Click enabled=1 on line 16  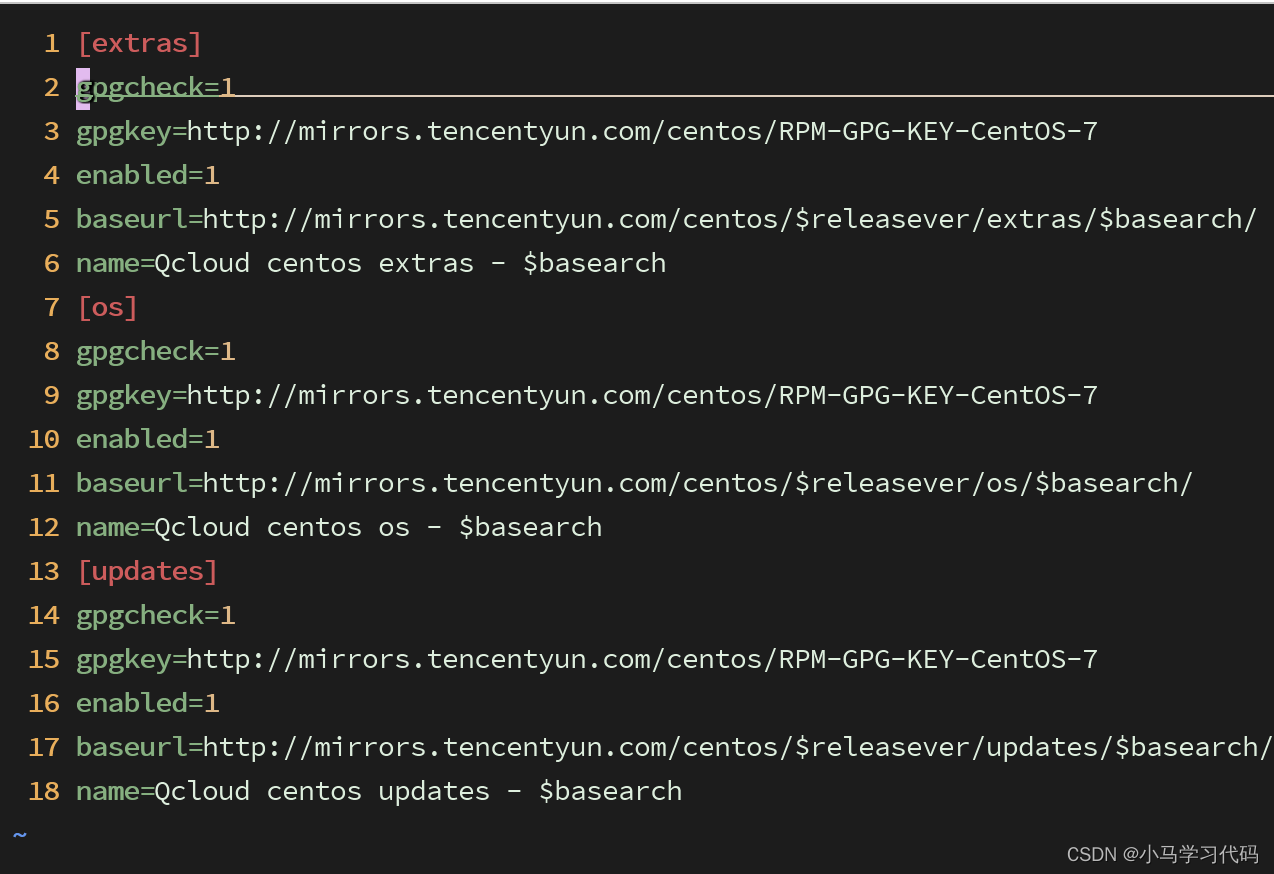[148, 703]
